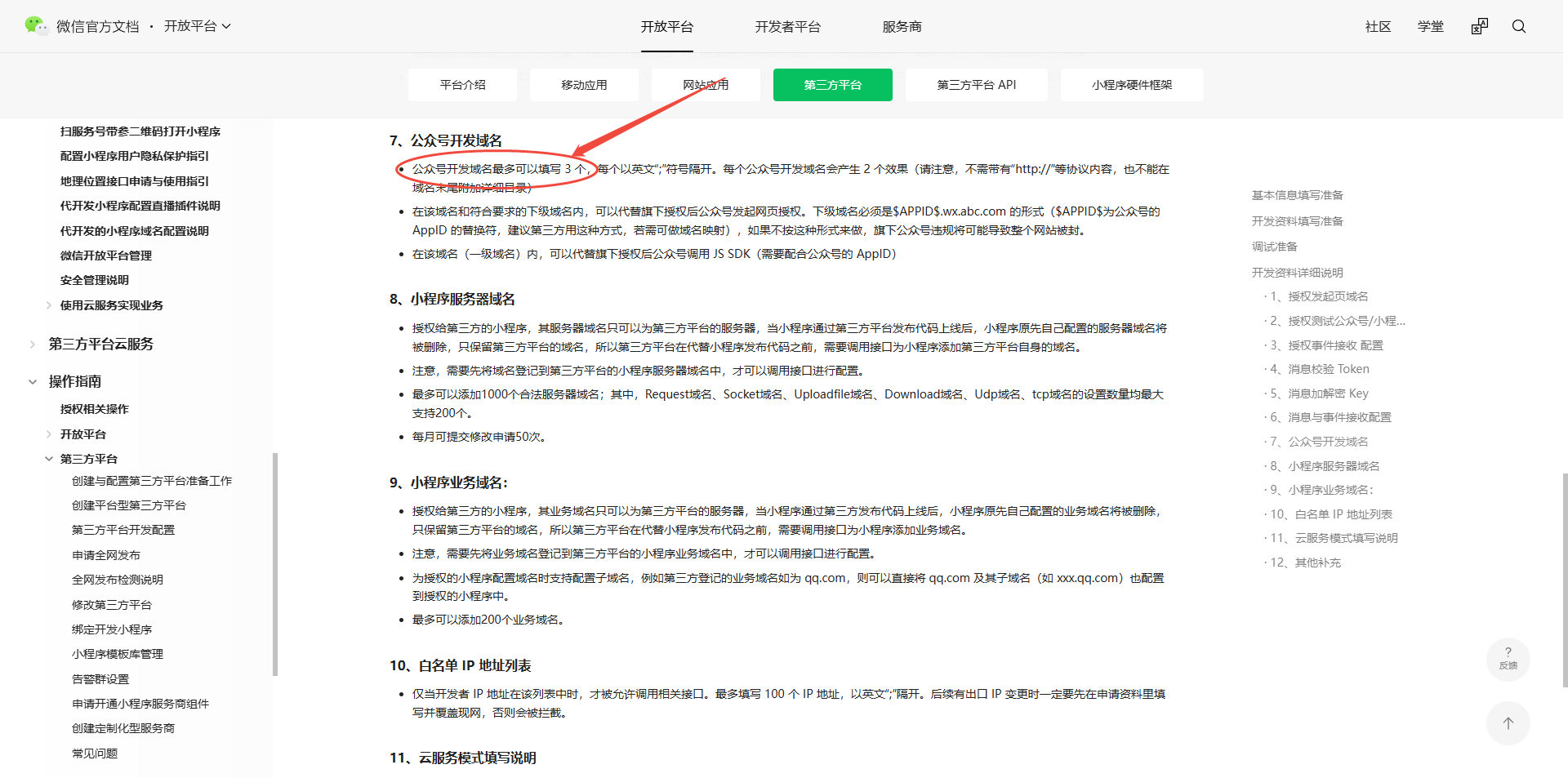Open 授权相关操作 in sidebar
Image resolution: width=1568 pixels, height=778 pixels.
(x=95, y=409)
